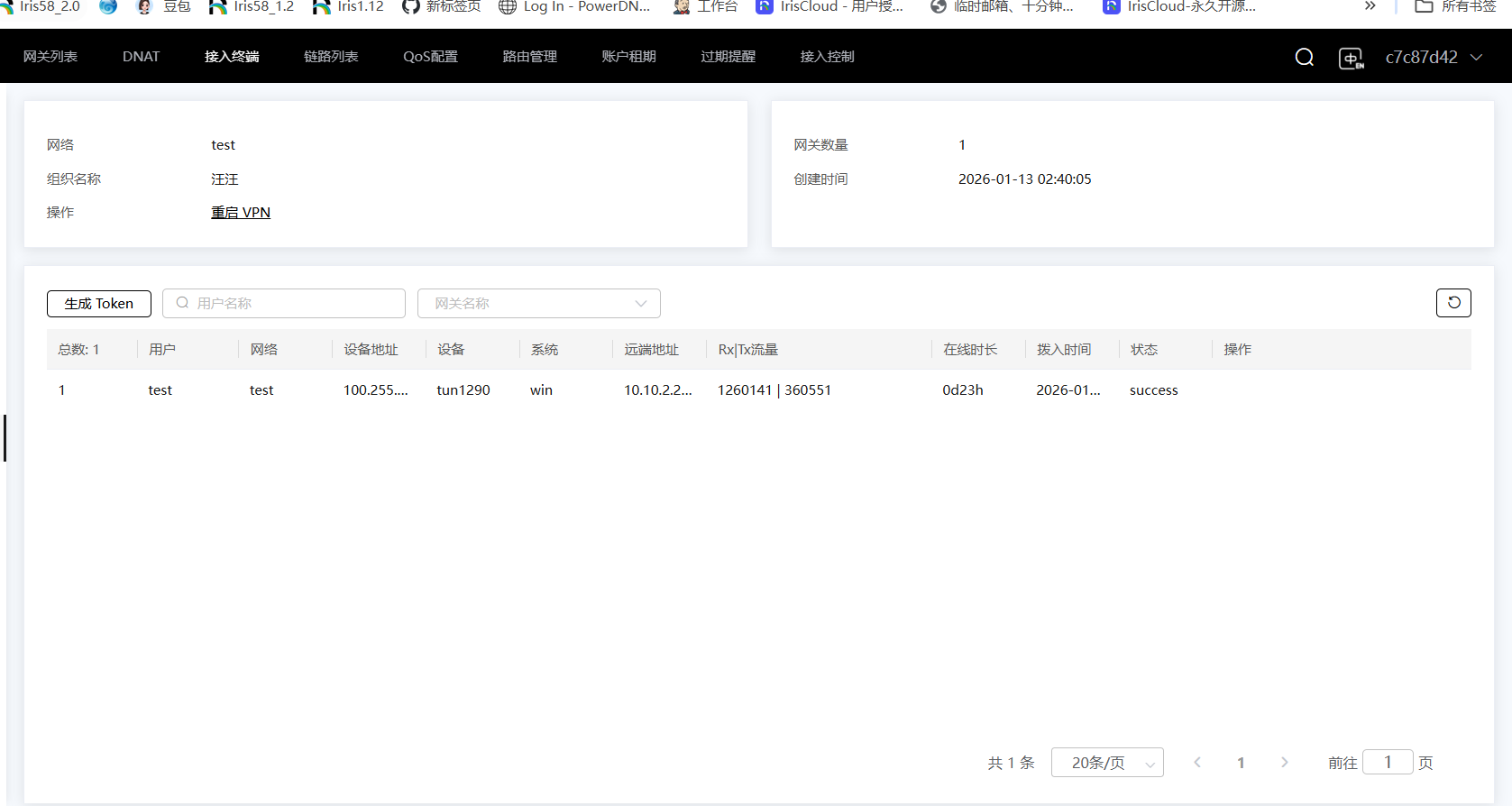The width and height of the screenshot is (1512, 806).
Task: Click the creation time 2026-01-13 02:40:05
Action: pos(1024,179)
